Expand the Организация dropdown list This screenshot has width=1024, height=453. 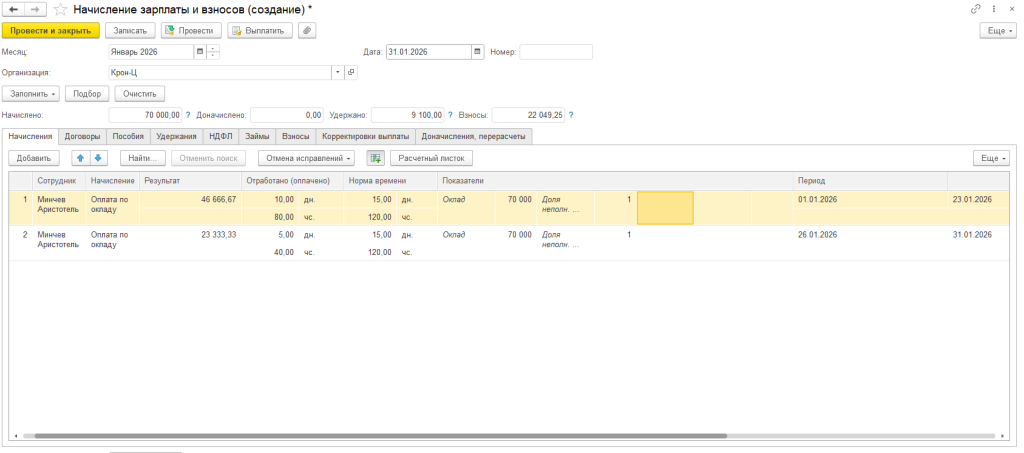(x=337, y=73)
